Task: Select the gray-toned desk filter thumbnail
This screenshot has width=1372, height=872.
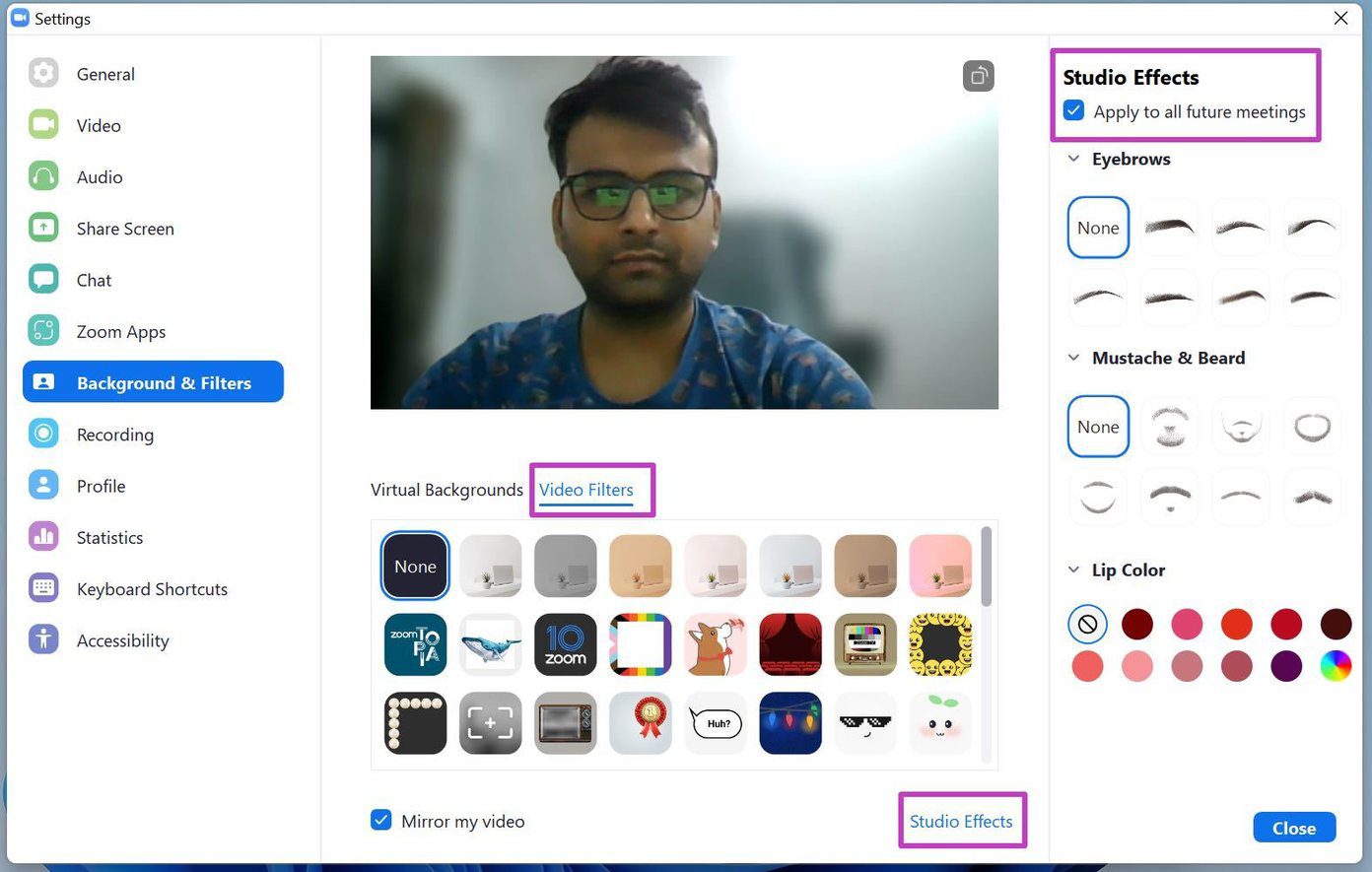Action: pyautogui.click(x=565, y=567)
